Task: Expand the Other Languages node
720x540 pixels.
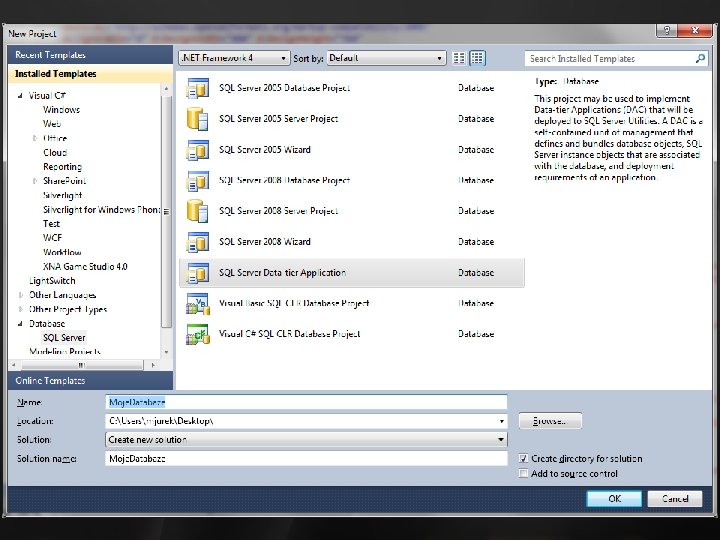Action: (20, 295)
